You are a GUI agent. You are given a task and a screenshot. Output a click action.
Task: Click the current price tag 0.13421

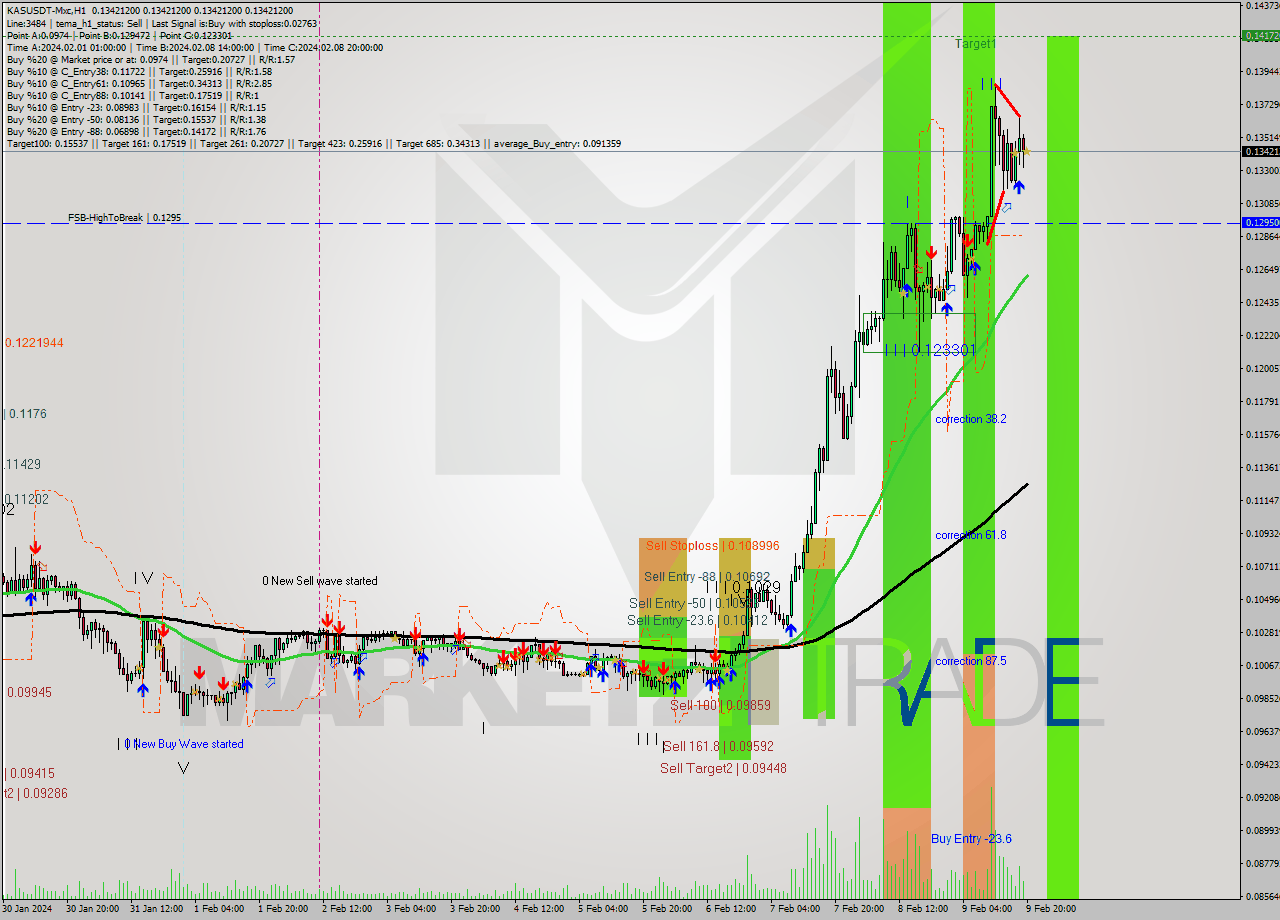[1259, 152]
